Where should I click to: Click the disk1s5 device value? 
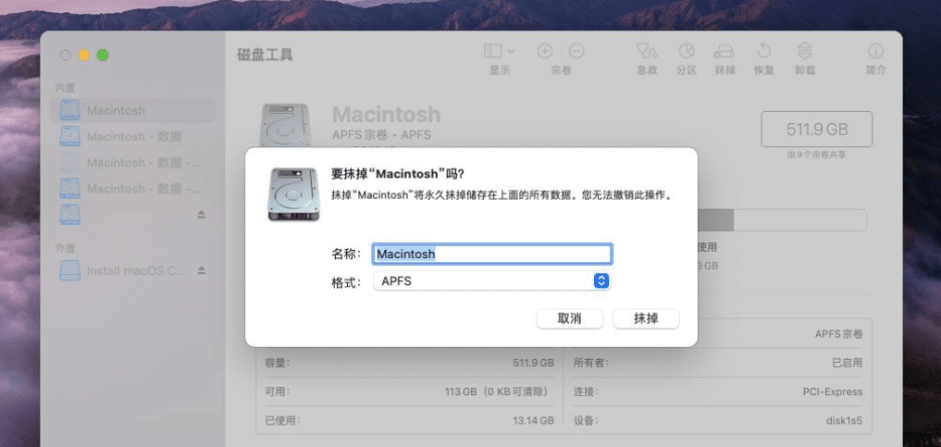pos(844,421)
